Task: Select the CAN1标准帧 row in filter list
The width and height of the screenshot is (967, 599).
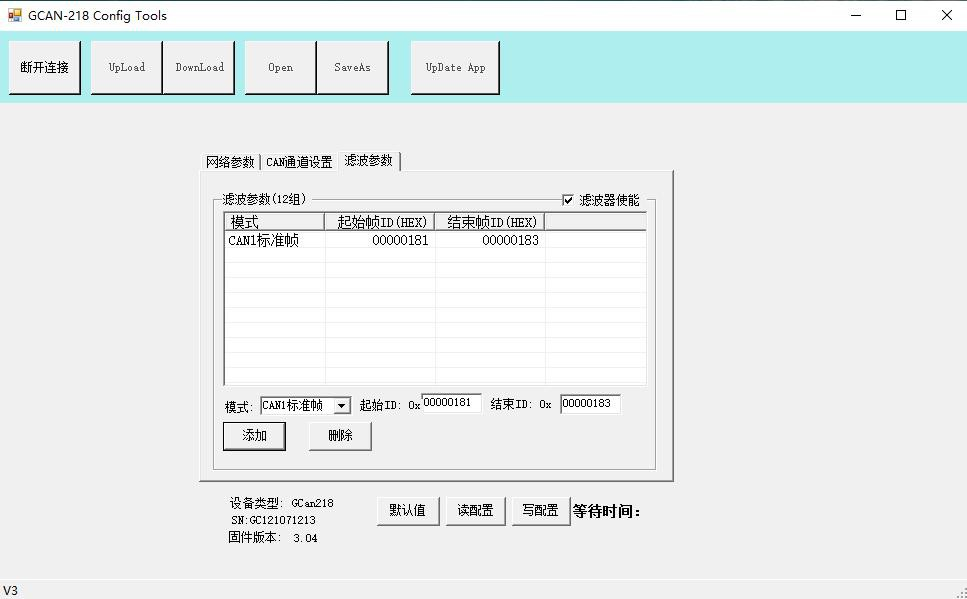Action: (264, 240)
